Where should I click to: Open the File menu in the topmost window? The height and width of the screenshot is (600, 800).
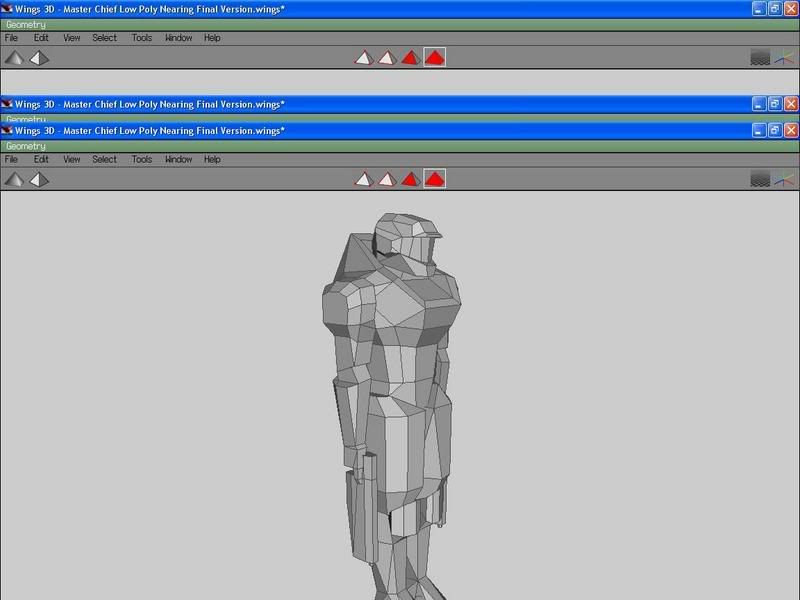11,38
